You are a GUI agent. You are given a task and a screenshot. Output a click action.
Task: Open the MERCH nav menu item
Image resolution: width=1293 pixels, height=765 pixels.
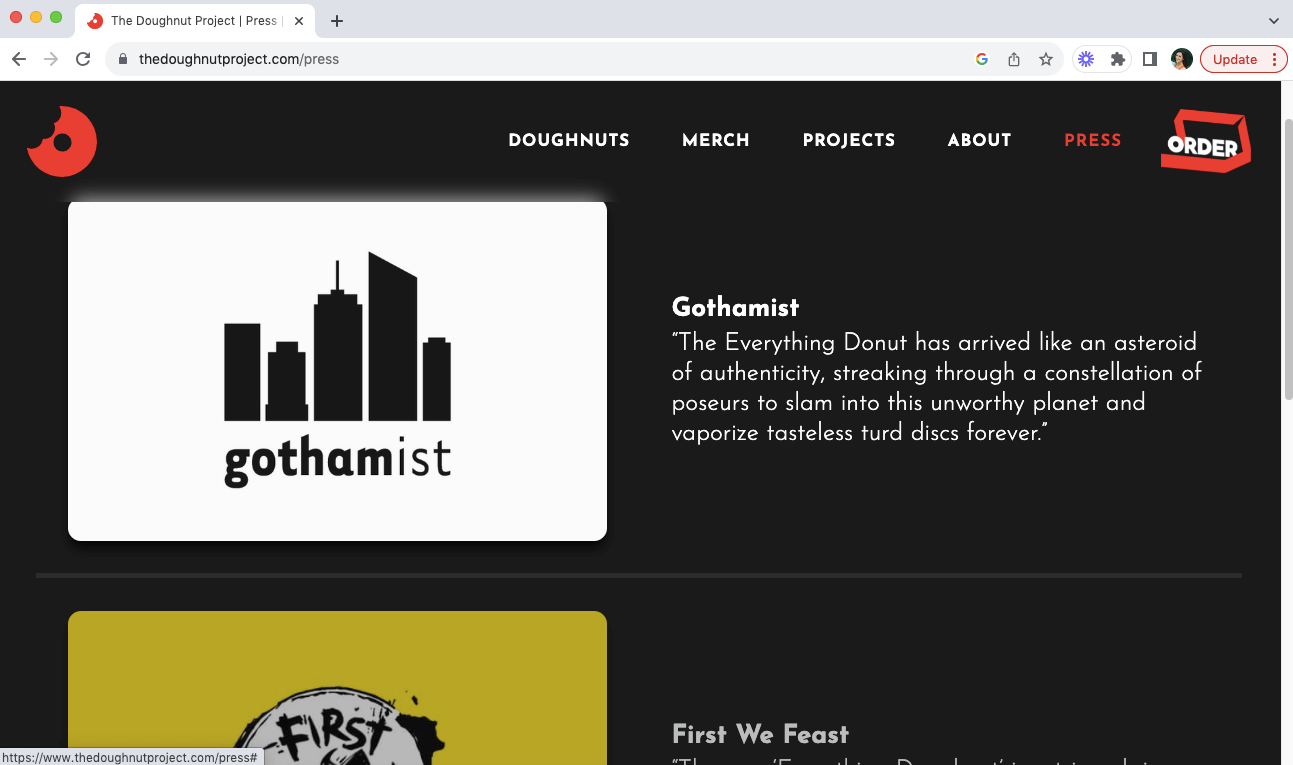coord(716,140)
